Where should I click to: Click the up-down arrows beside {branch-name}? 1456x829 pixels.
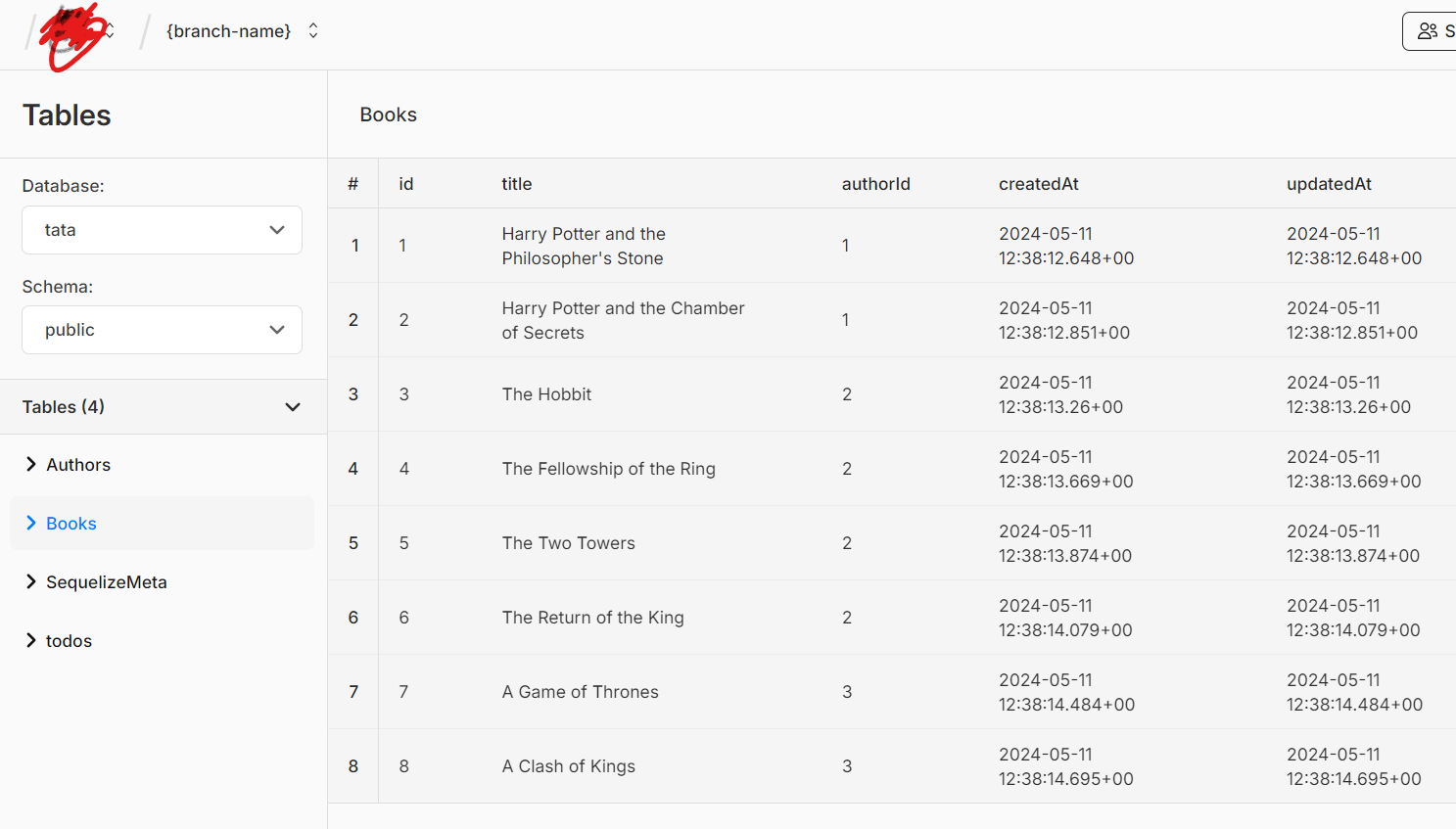(313, 31)
